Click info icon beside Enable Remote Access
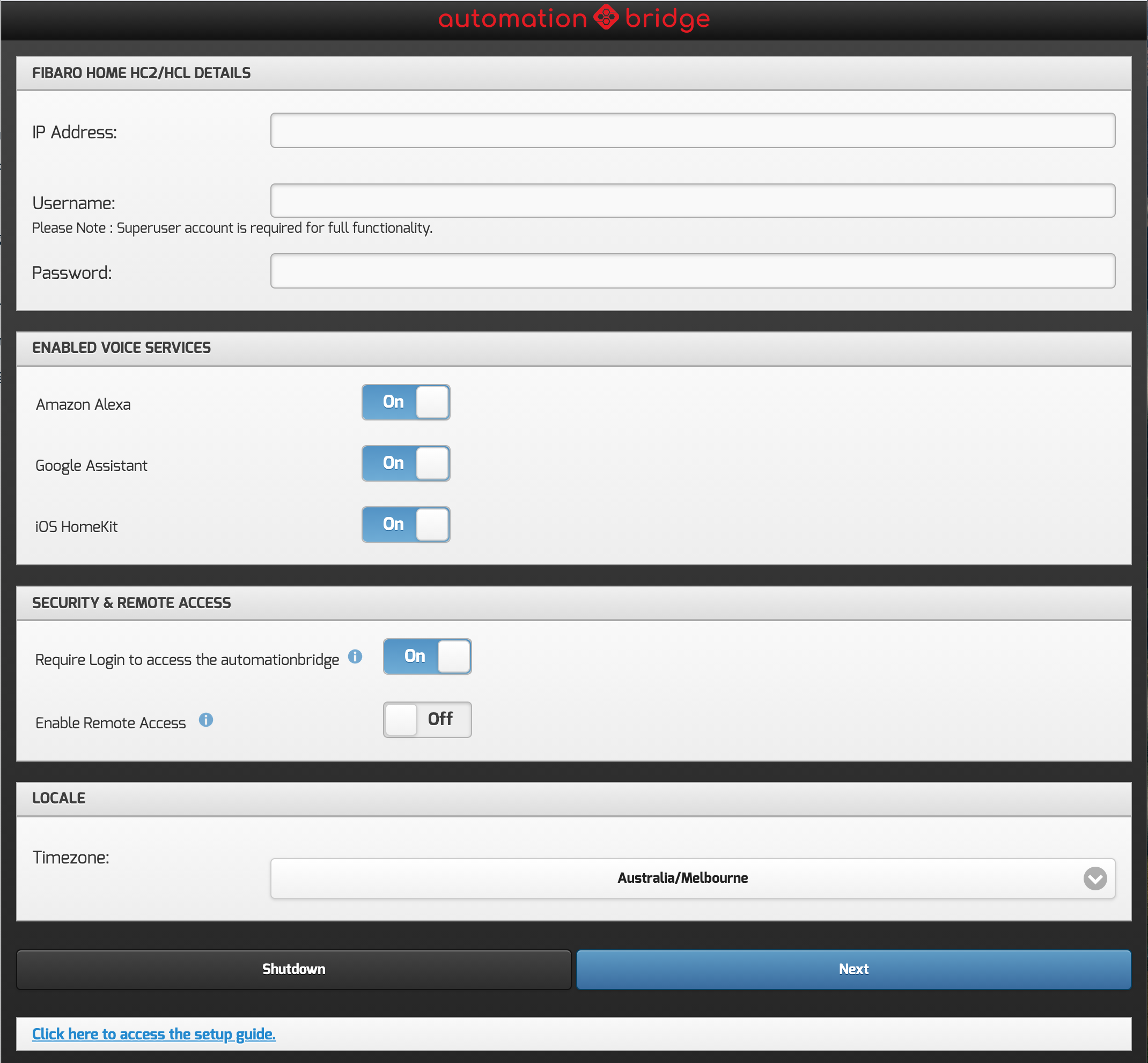 (206, 720)
